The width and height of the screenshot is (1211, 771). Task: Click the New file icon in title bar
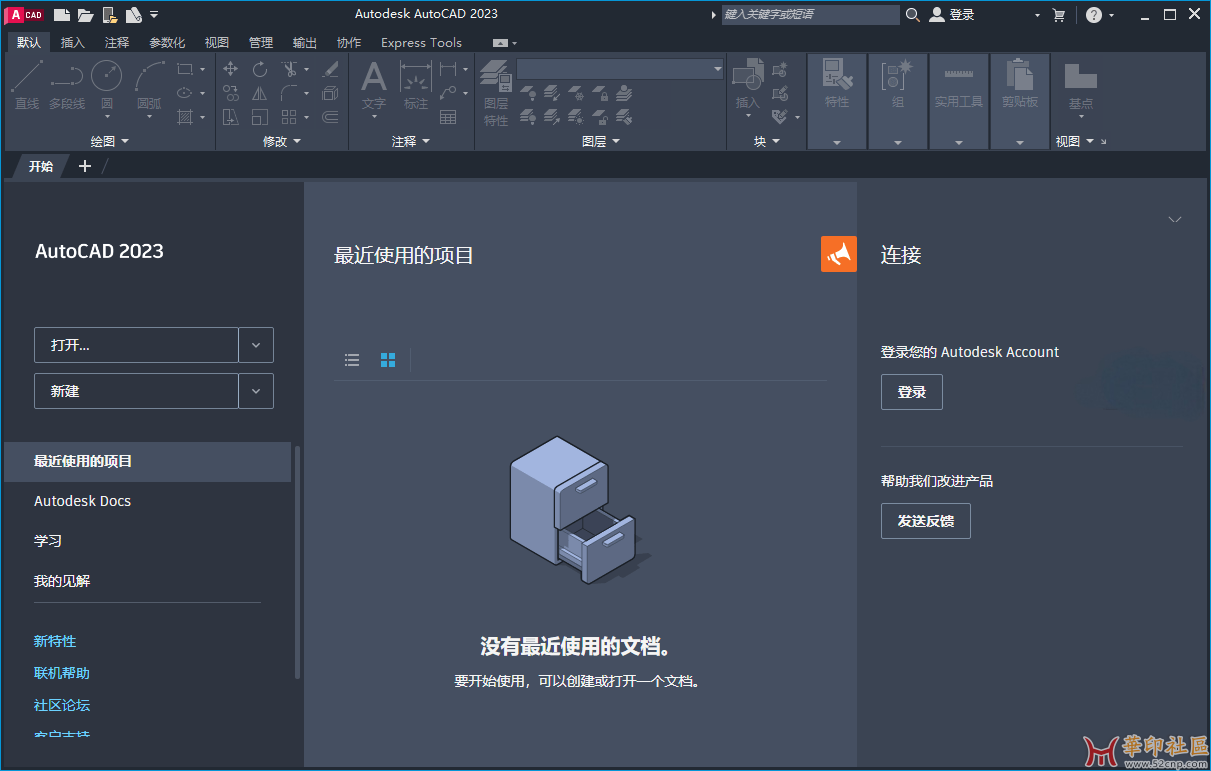62,15
